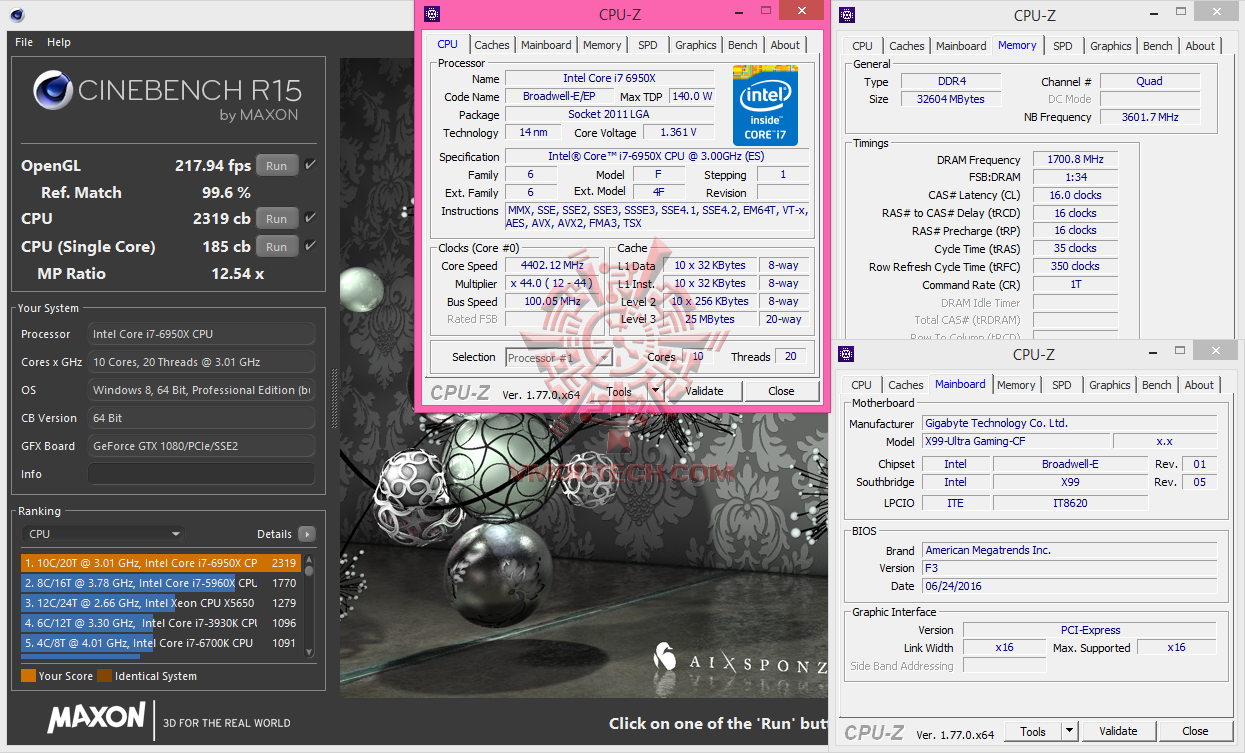Click the BIOS date 06/24/2016
Viewport: 1245px width, 753px height.
pos(1070,586)
